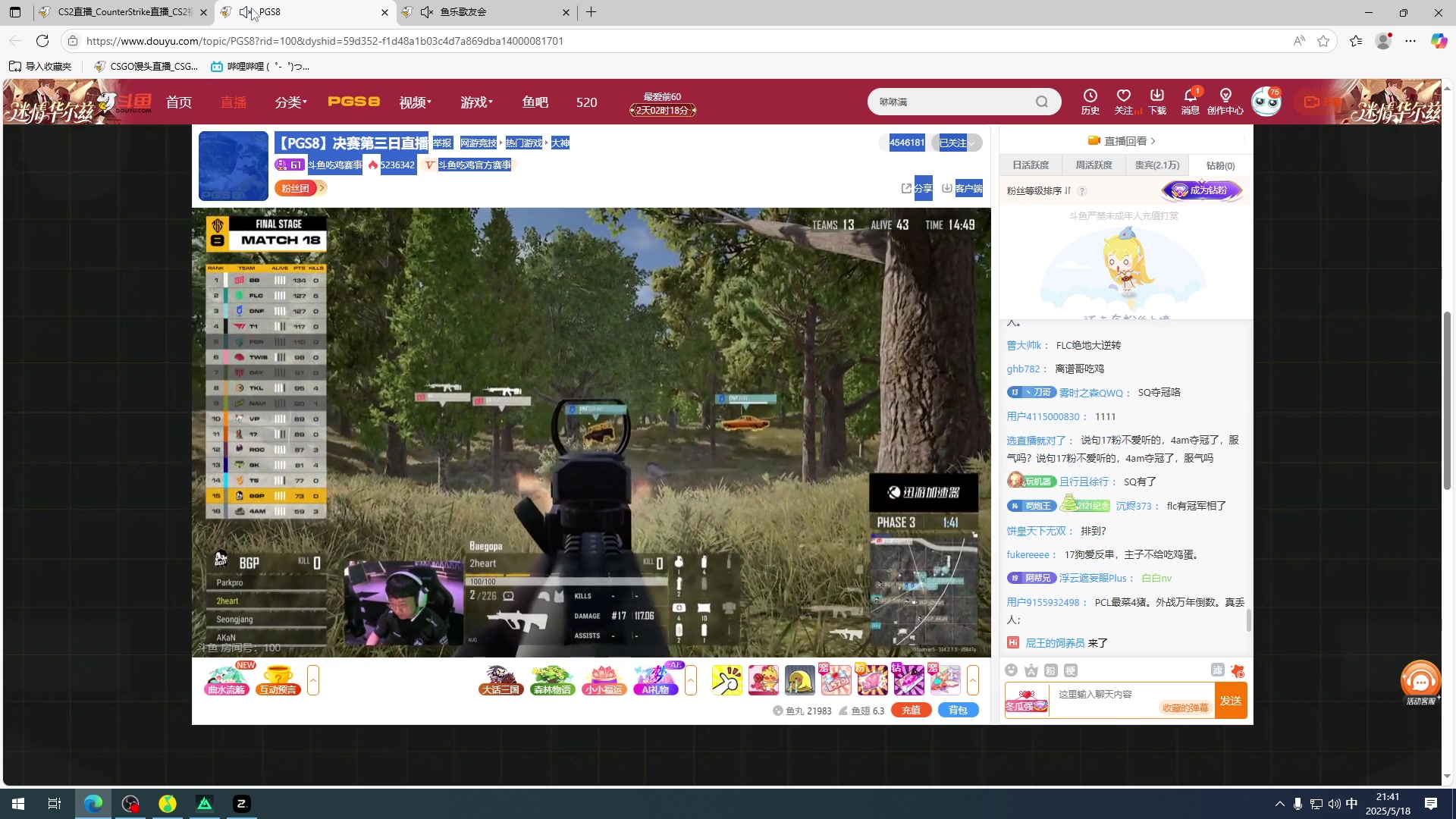Open the 森林物语 game icon
The image size is (1456, 819).
point(553,679)
